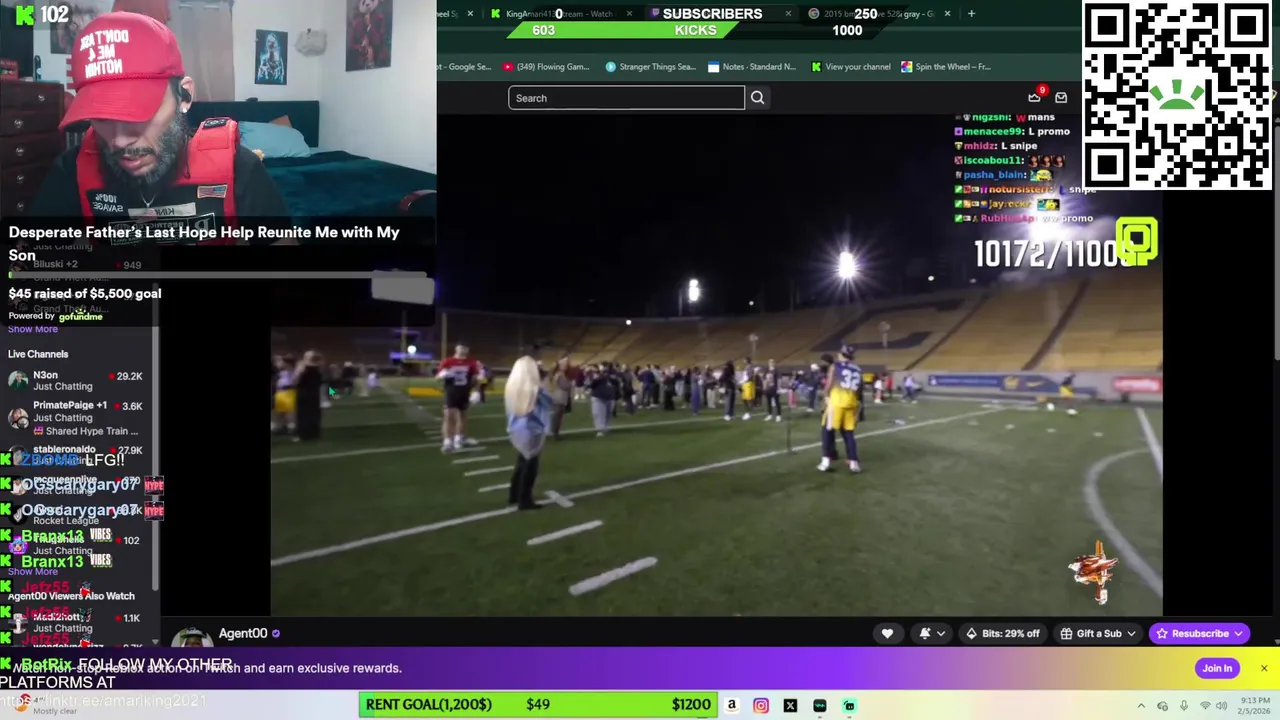
Task: Open a new browser tab
Action: coord(971,14)
